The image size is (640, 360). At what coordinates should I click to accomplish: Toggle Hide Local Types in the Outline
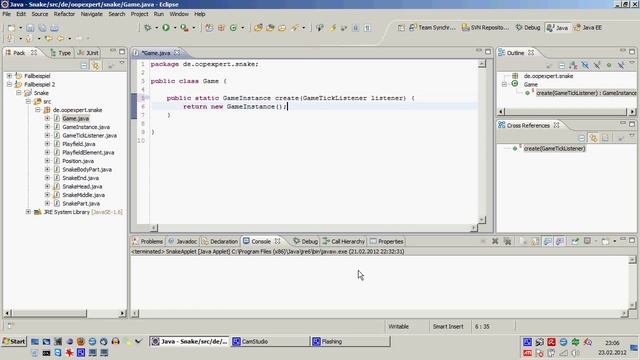(x=620, y=65)
